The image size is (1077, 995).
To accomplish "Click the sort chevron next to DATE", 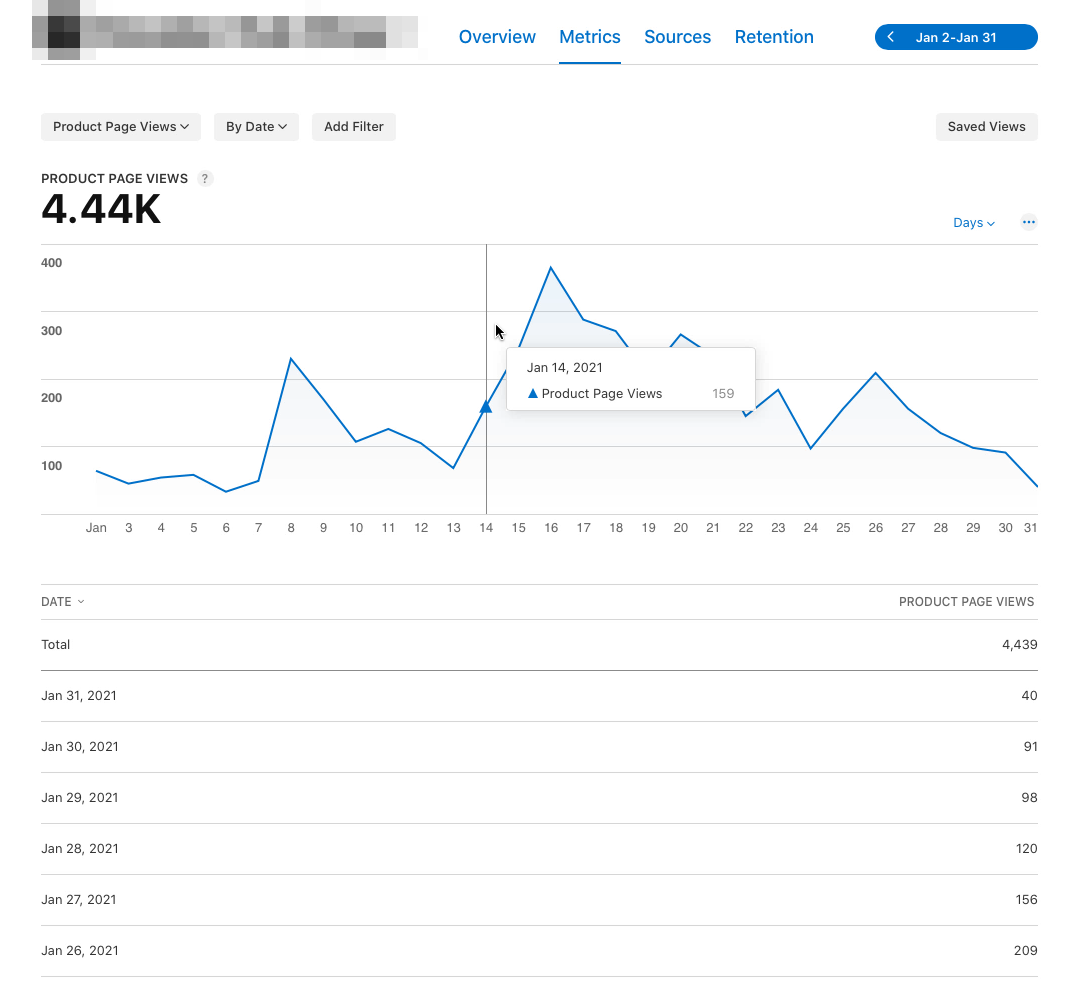I will pos(80,601).
